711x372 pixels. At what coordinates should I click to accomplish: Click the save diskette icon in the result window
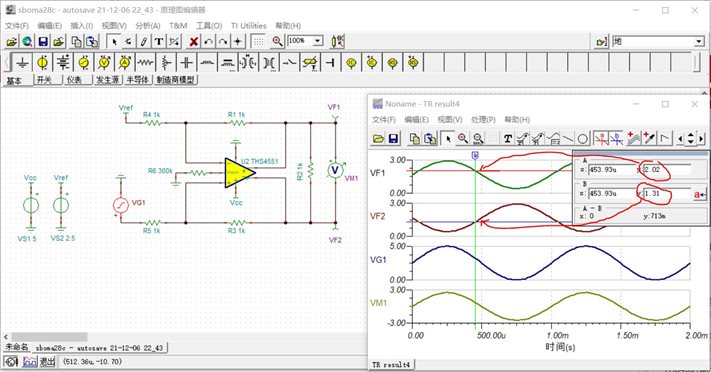[393, 138]
